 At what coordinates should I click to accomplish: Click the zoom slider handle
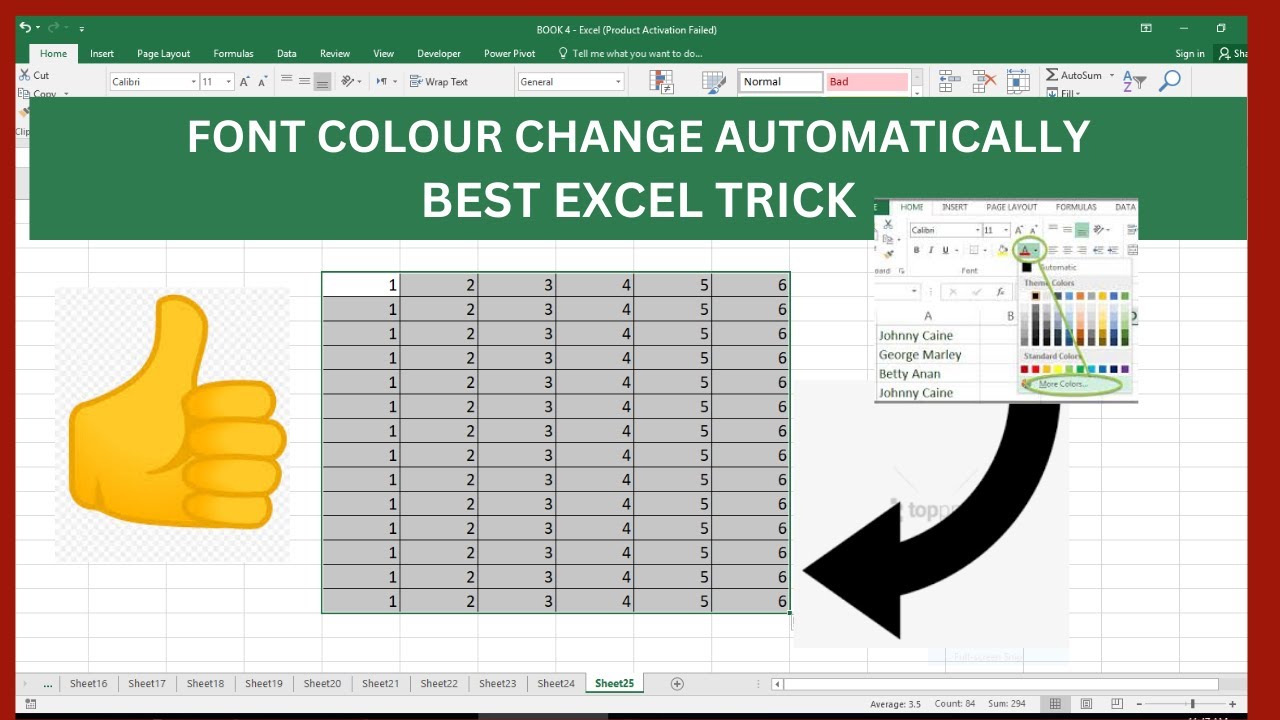[1192, 704]
